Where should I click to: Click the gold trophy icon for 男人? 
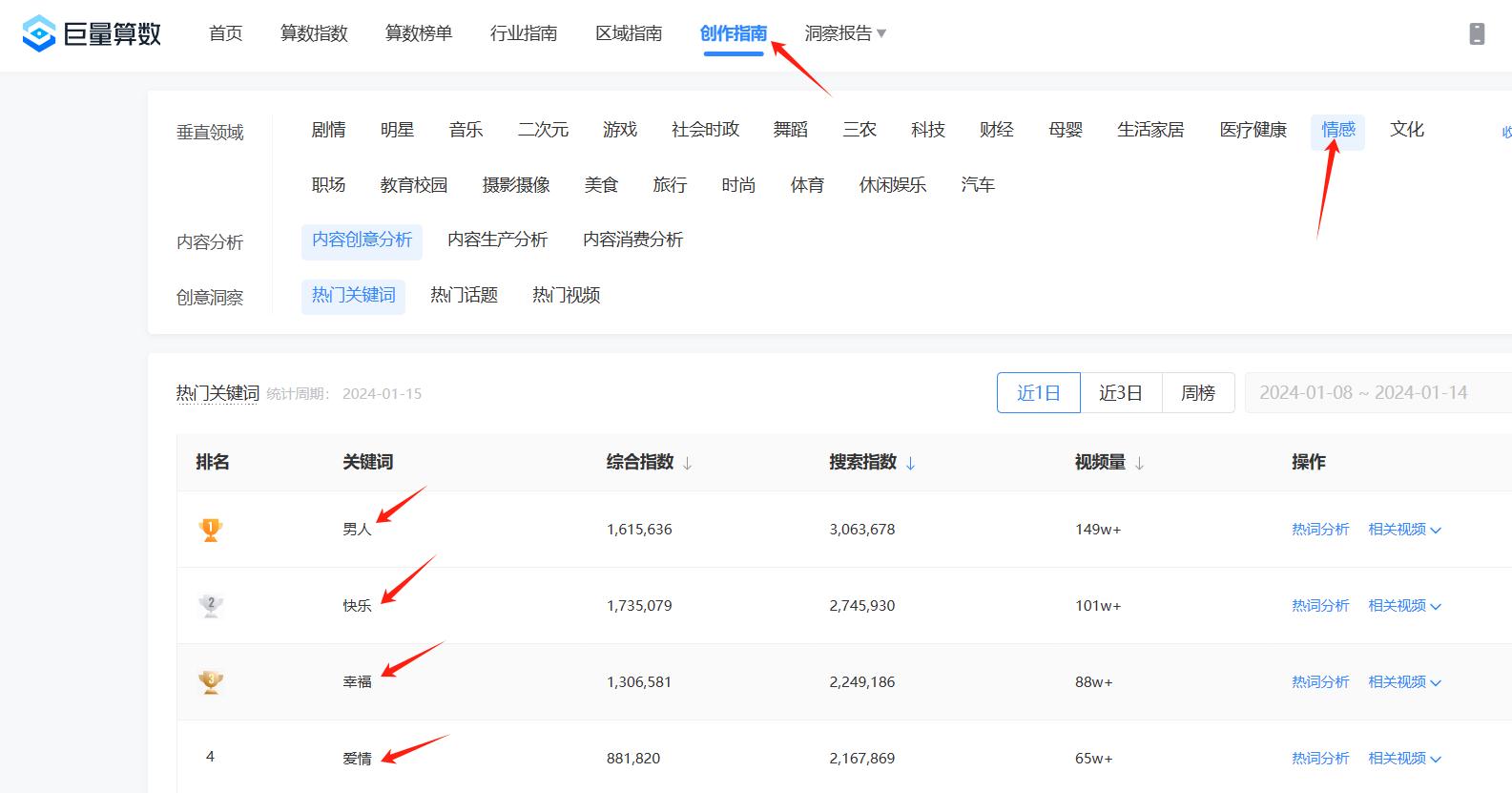pyautogui.click(x=211, y=530)
